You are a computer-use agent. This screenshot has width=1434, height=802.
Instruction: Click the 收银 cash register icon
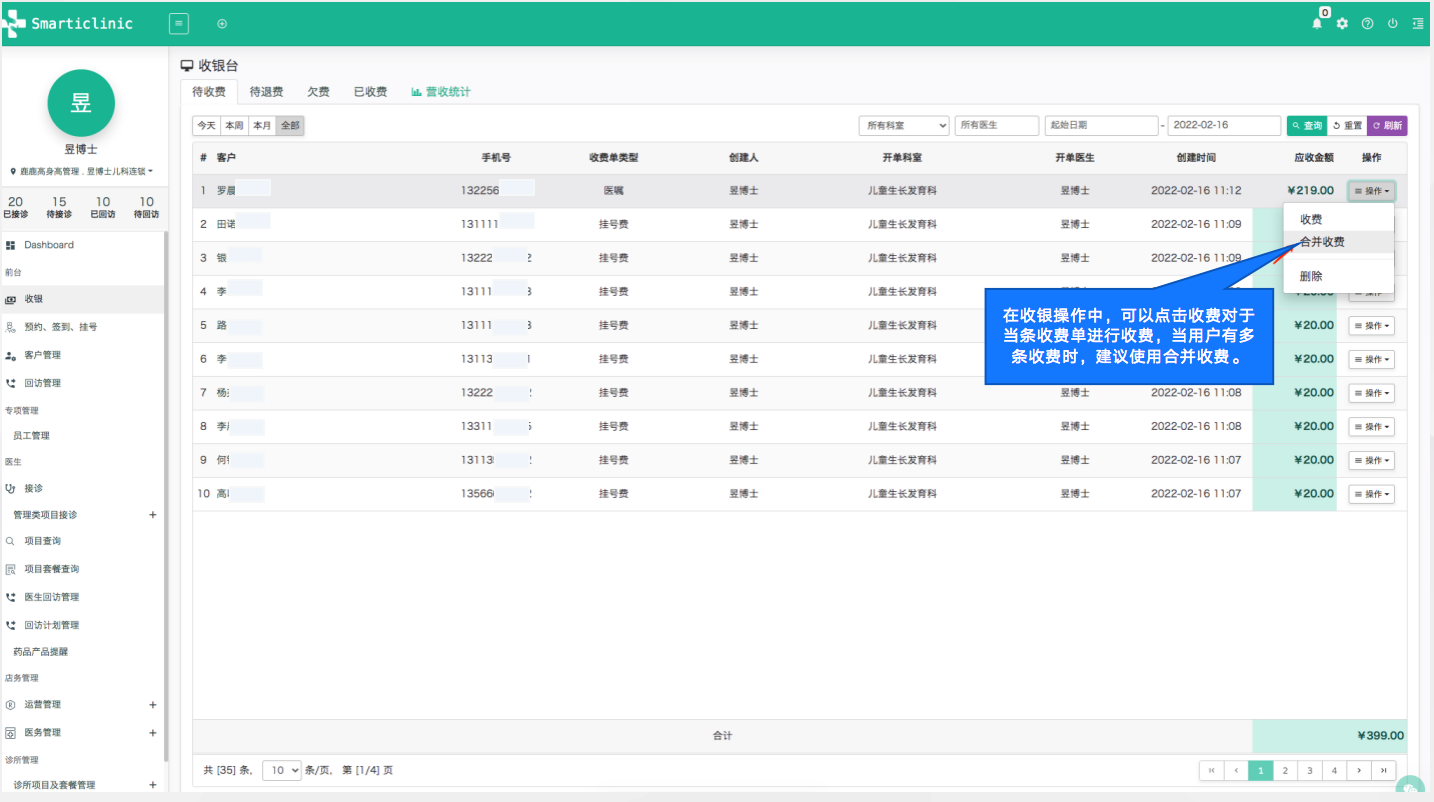[x=10, y=299]
